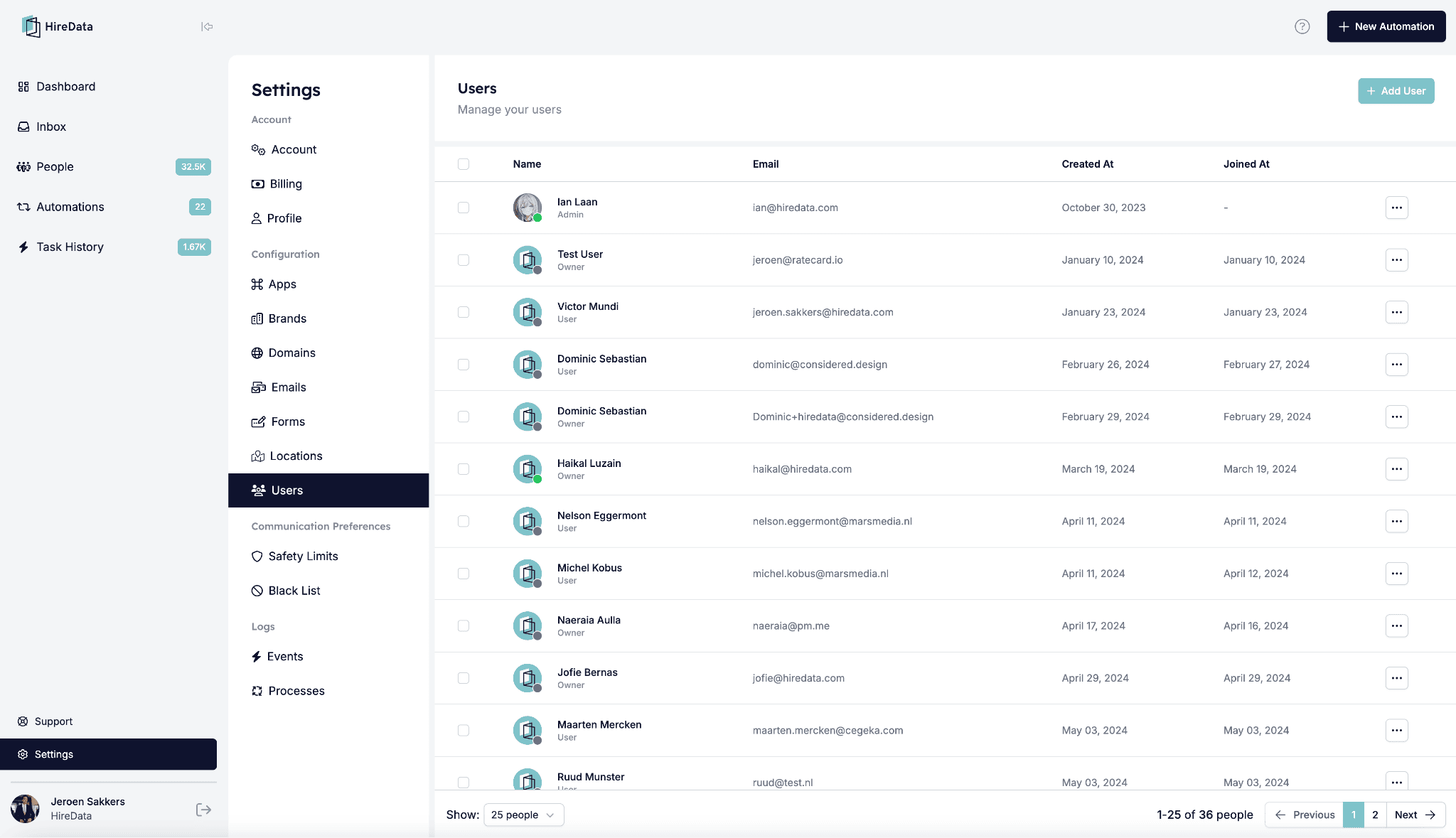Collapse the sidebar with the arrow icon
Viewport: 1456px width, 838px height.
coord(207,26)
